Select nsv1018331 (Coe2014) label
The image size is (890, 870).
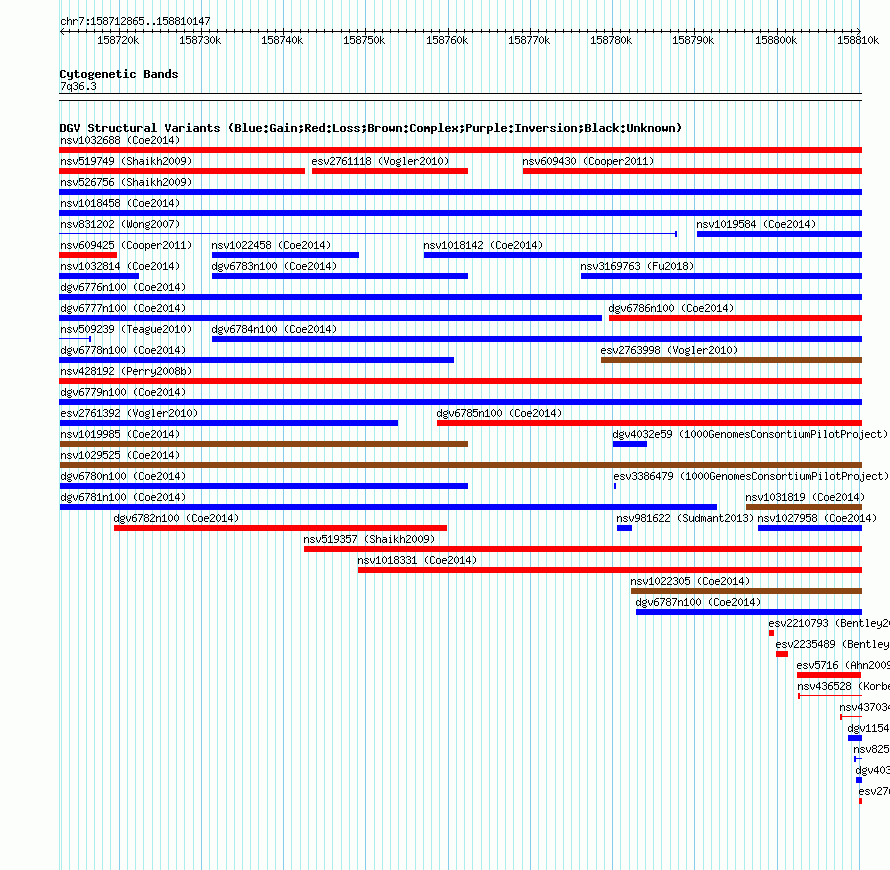(417, 560)
